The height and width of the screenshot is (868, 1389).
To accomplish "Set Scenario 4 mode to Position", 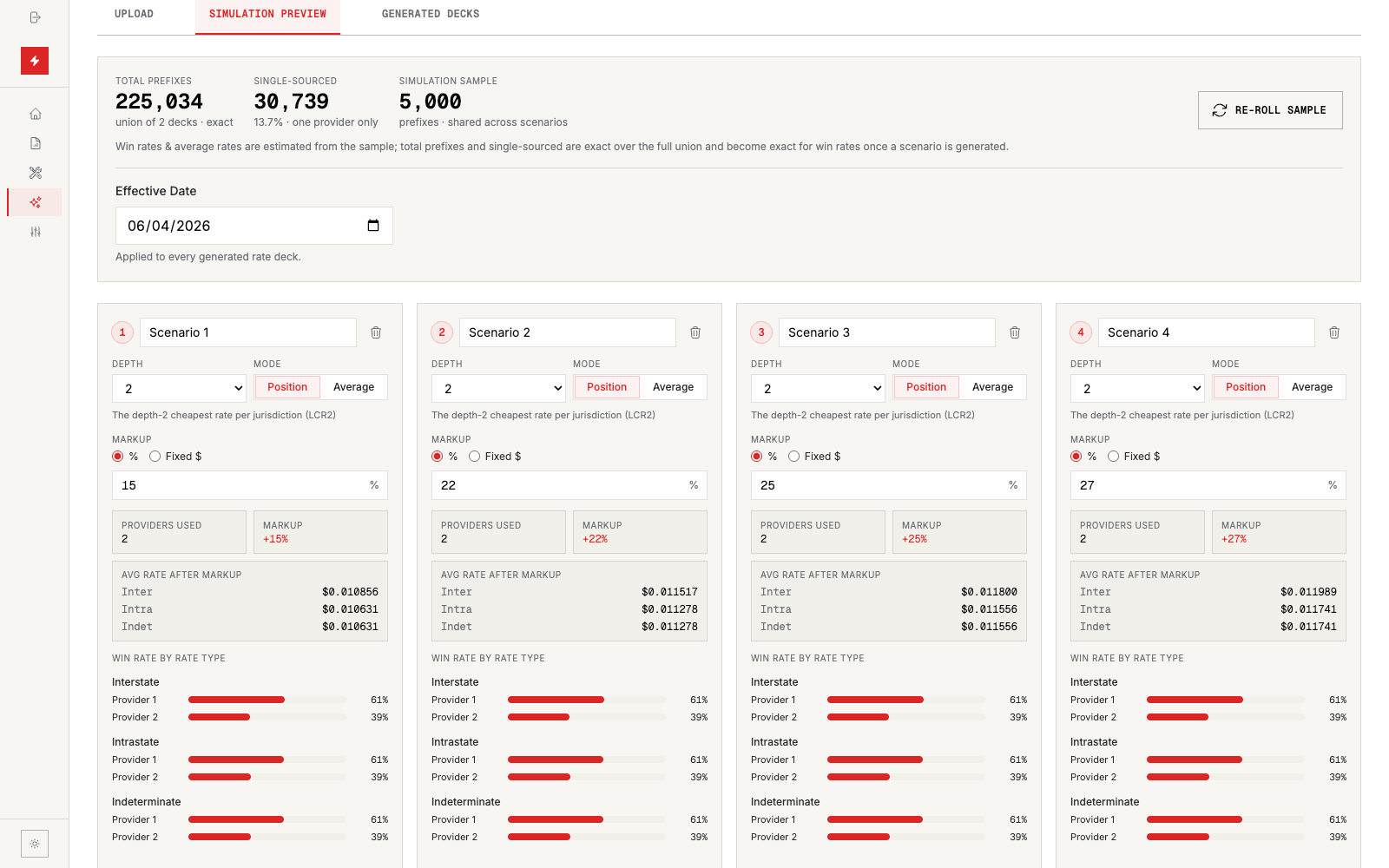I will point(1246,387).
